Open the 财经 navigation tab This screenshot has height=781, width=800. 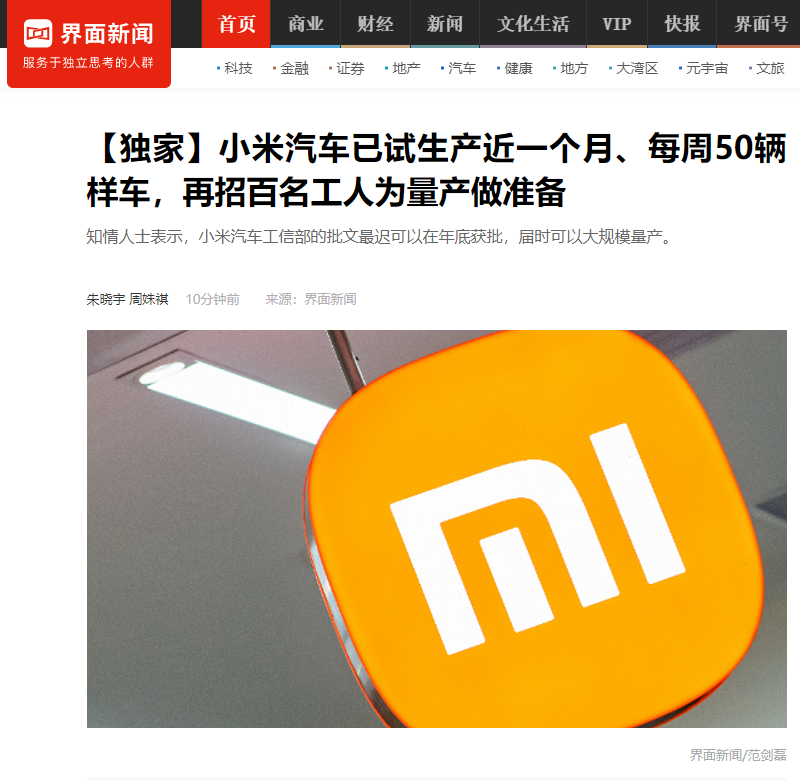tap(375, 24)
